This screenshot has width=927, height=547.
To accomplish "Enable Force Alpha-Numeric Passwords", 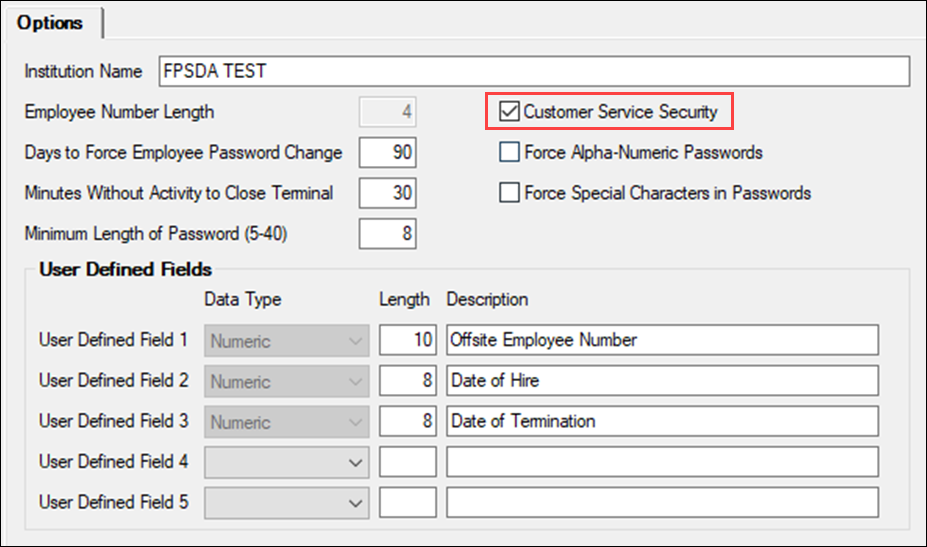I will click(x=509, y=152).
